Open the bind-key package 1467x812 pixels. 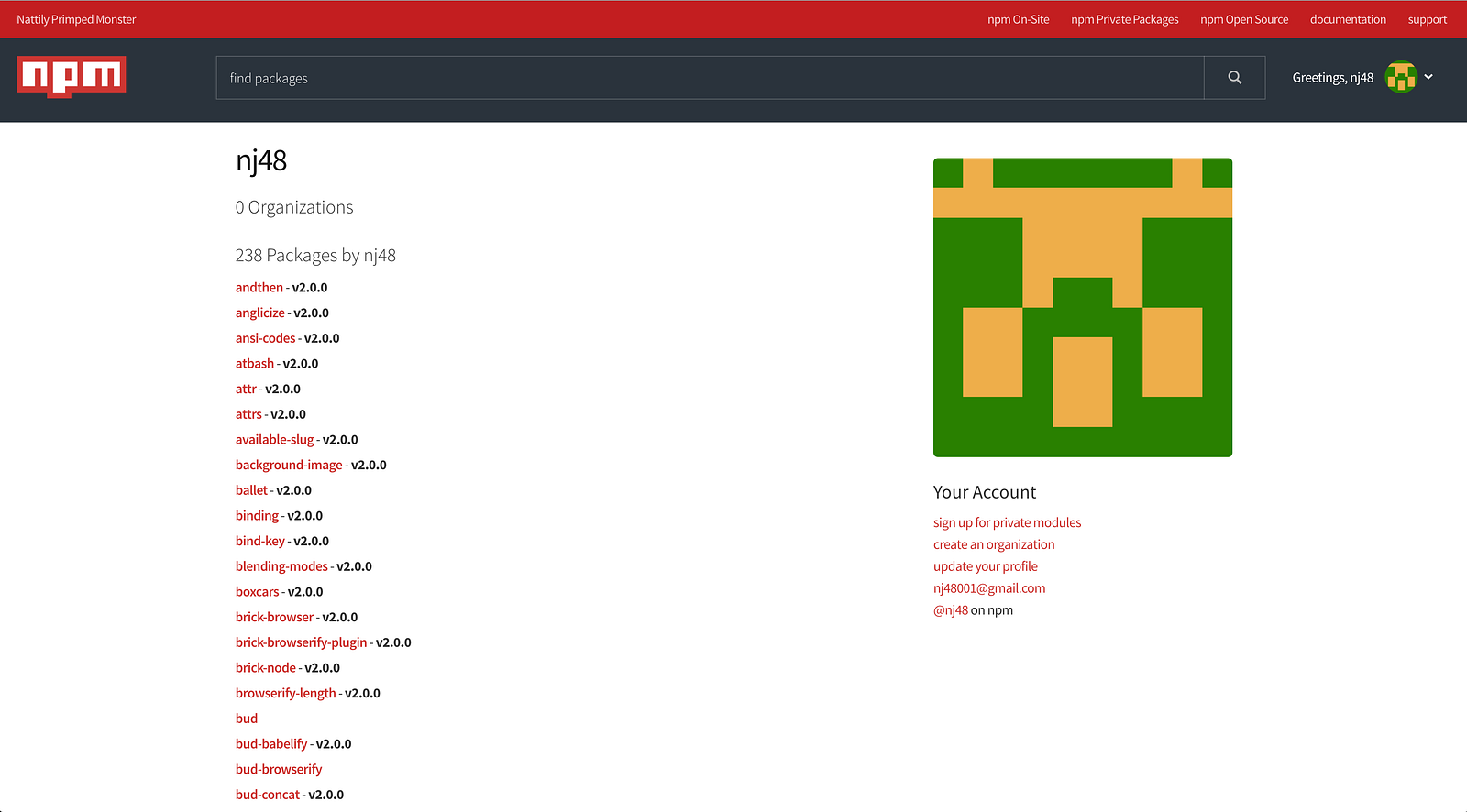tap(260, 541)
